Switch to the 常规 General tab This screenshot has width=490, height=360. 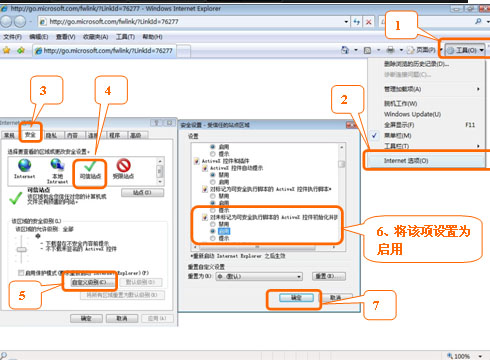[9, 135]
